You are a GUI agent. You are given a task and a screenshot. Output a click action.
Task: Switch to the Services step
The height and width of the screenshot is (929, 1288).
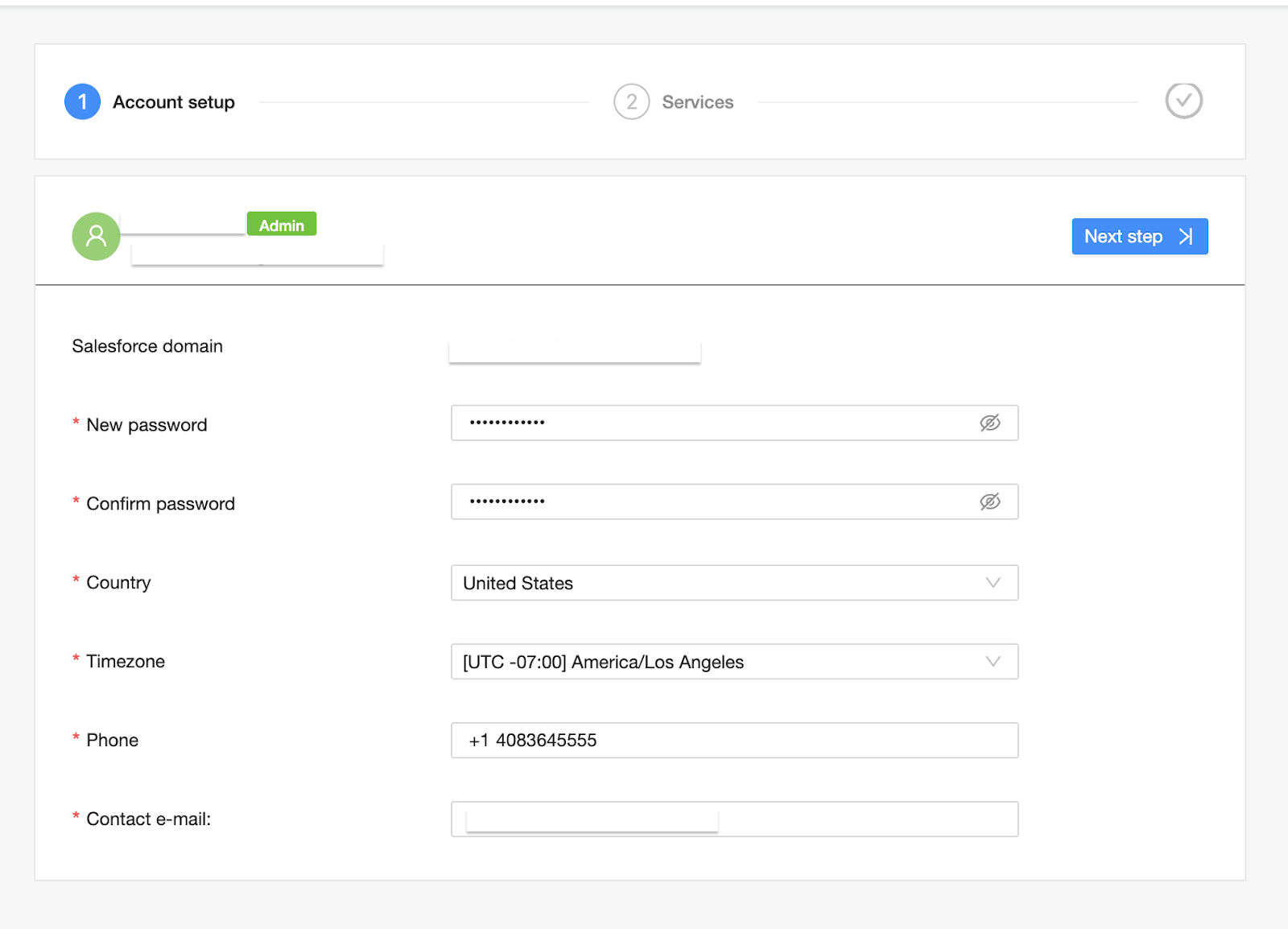click(x=697, y=102)
